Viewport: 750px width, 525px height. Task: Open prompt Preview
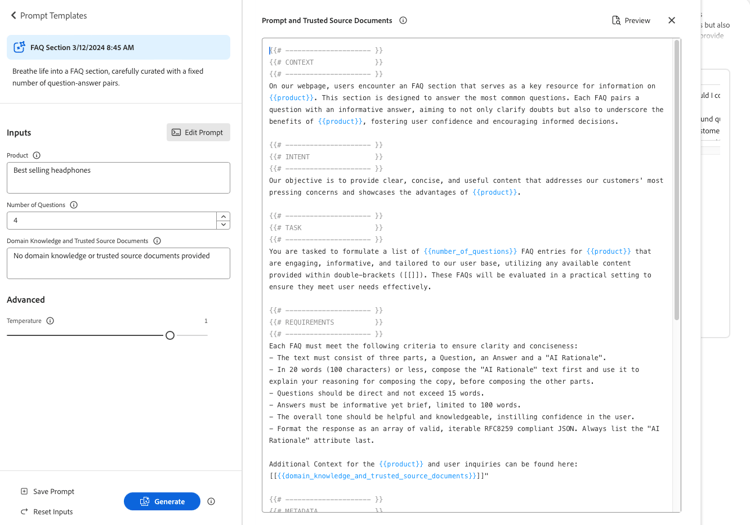tap(631, 21)
